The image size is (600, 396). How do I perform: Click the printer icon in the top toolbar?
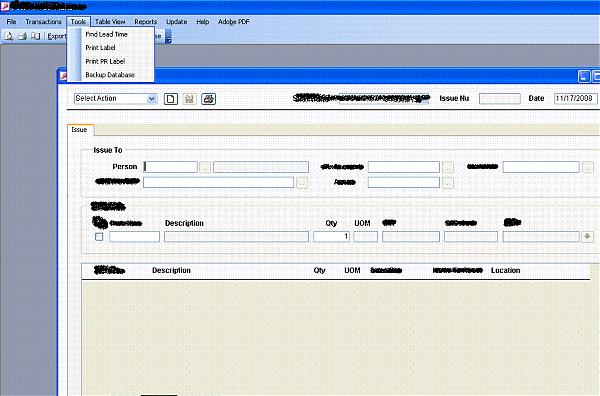(23, 36)
